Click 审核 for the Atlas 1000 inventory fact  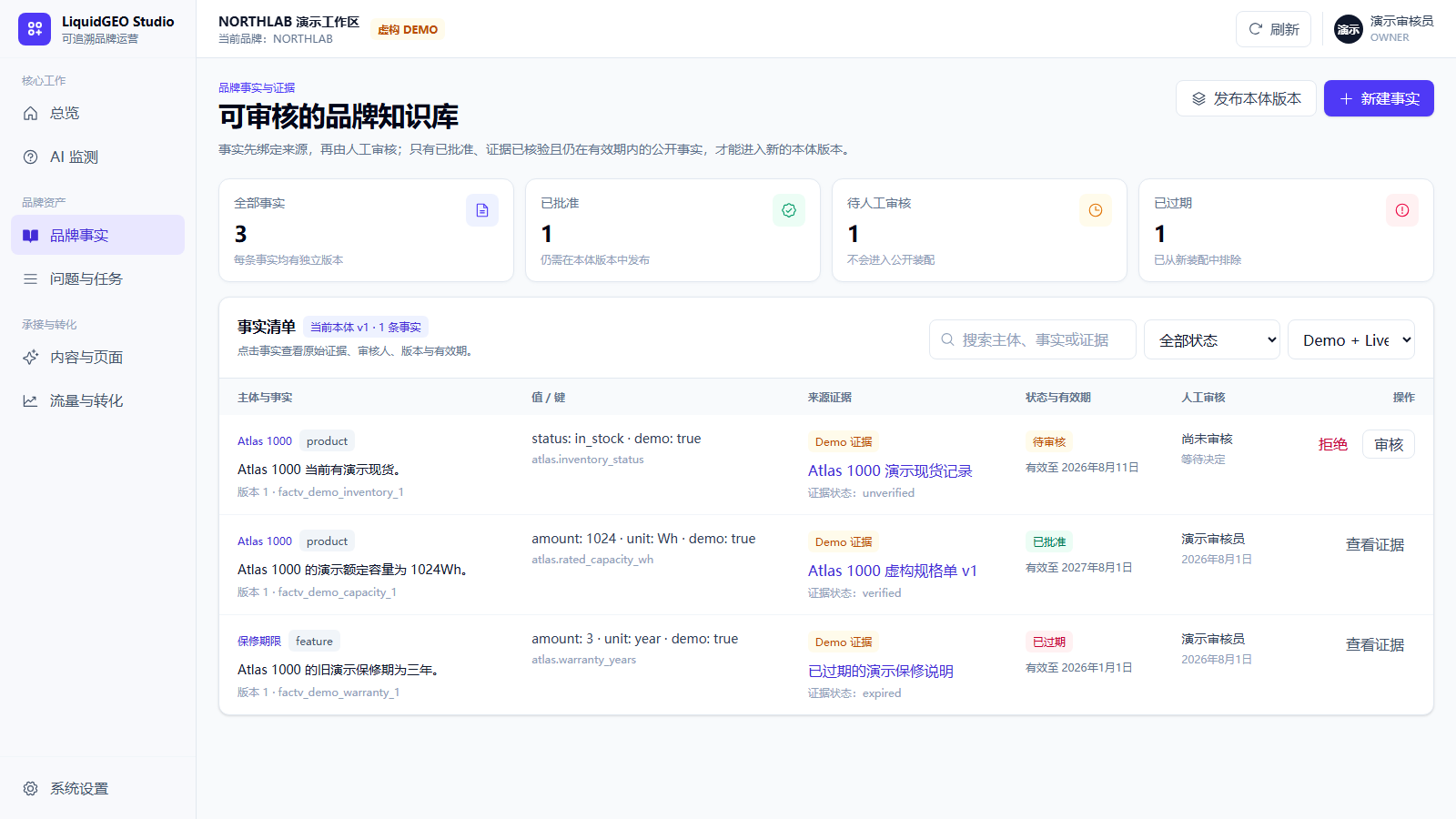pos(1389,444)
